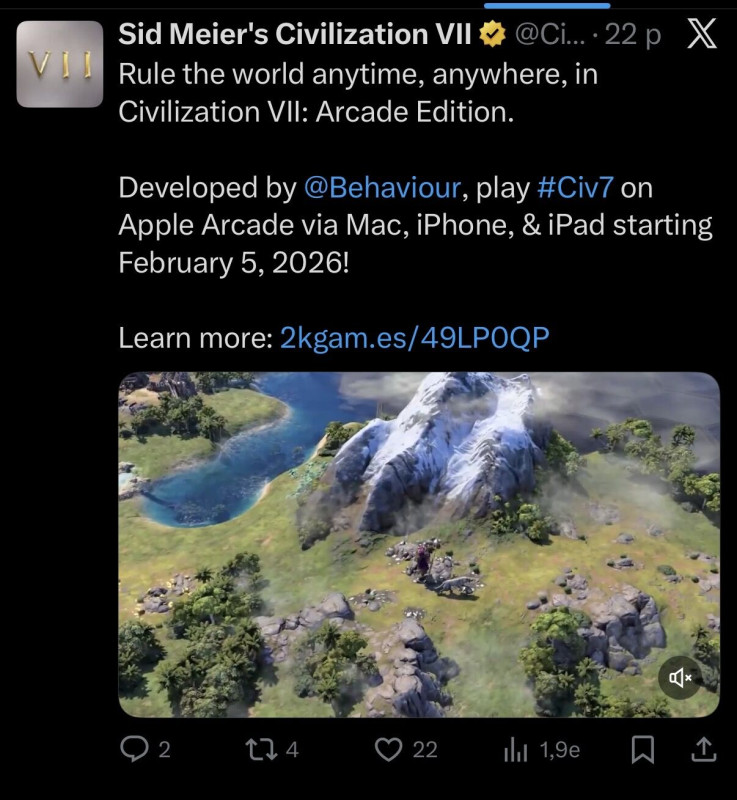Bookmark this post
The height and width of the screenshot is (800, 737).
643,749
